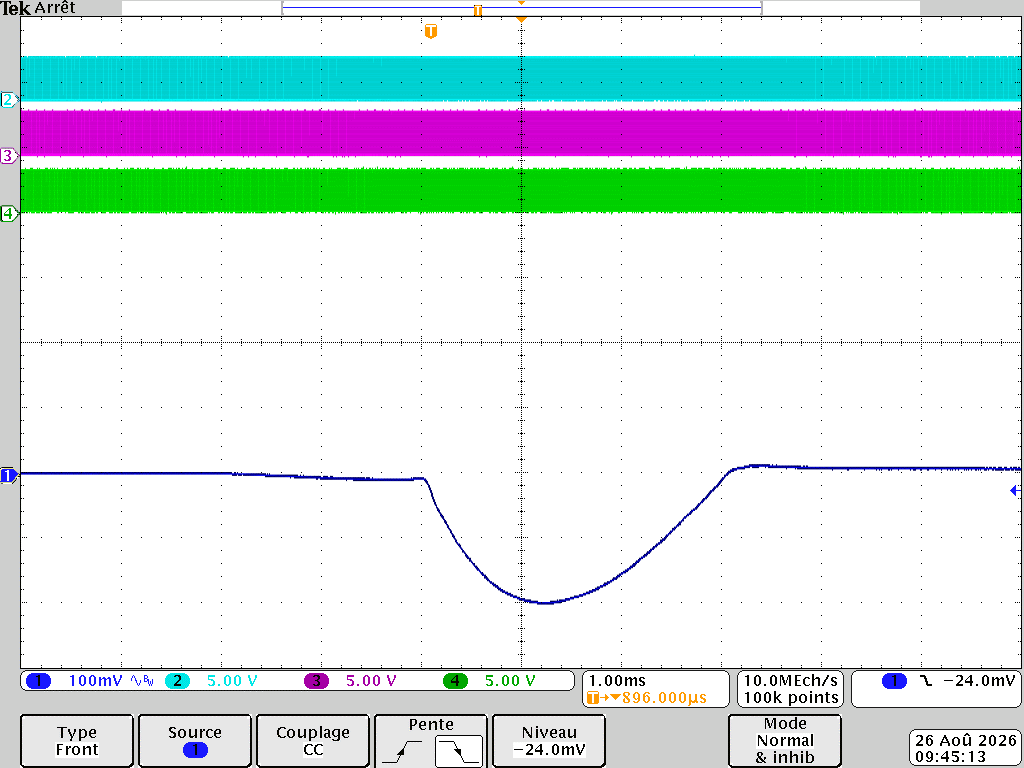Click the small T marker in the record bar
This screenshot has width=1024, height=768.
(x=478, y=10)
